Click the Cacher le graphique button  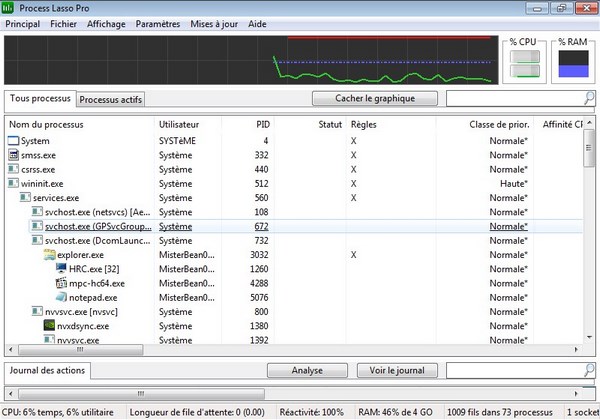pyautogui.click(x=375, y=98)
